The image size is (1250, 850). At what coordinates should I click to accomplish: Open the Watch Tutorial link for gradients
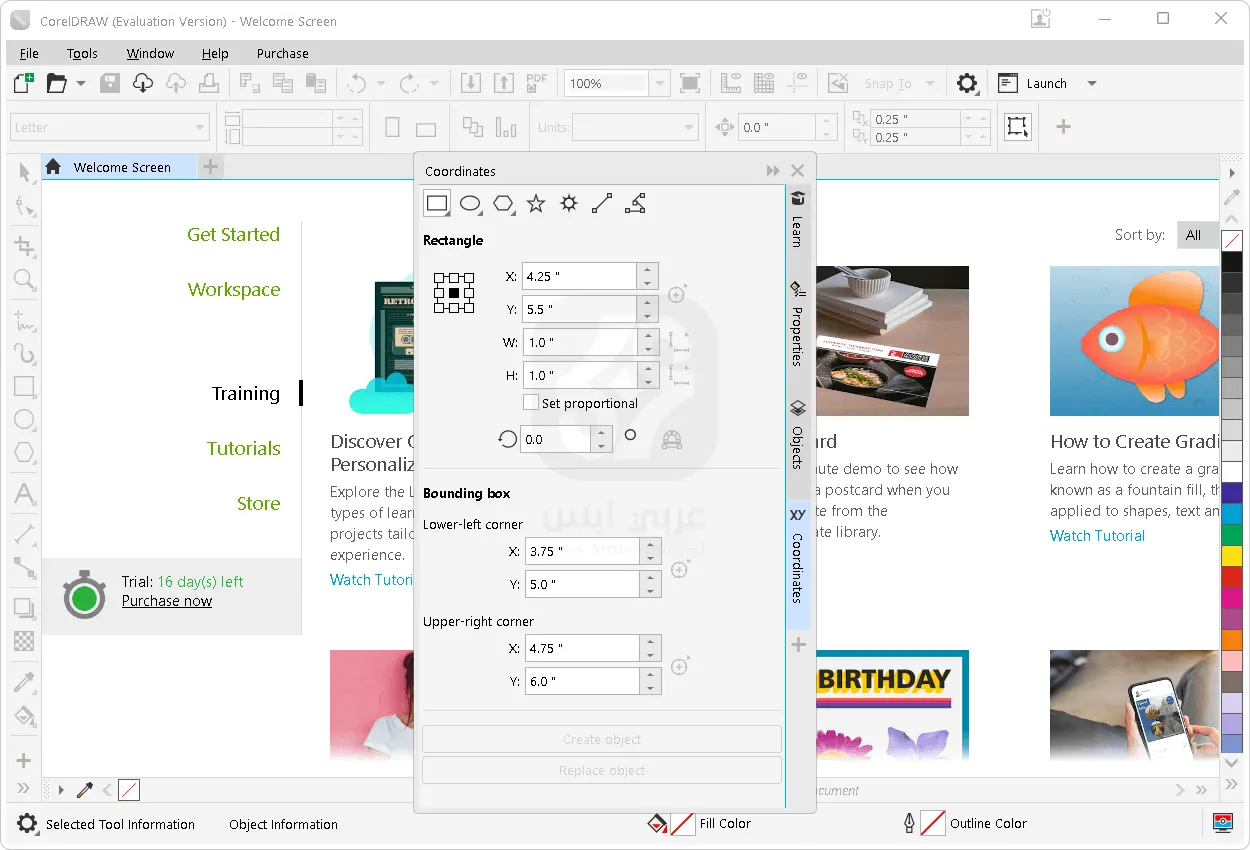tap(1097, 536)
